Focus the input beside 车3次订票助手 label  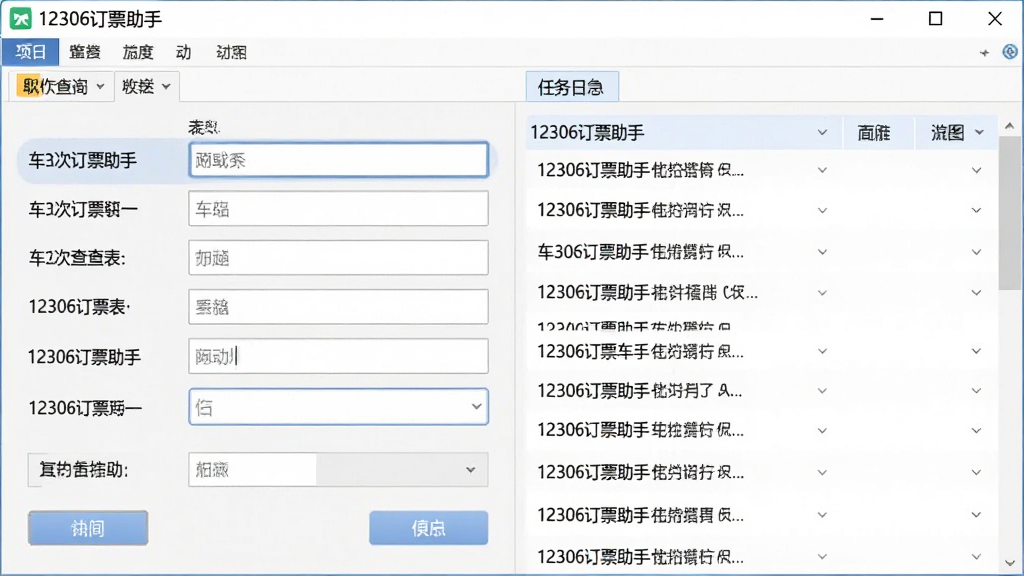[x=338, y=160]
